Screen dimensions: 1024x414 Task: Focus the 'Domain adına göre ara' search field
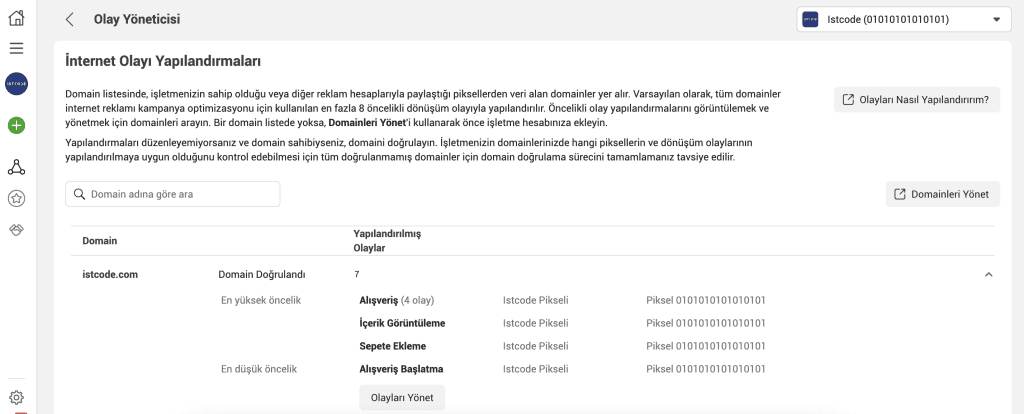pos(180,194)
